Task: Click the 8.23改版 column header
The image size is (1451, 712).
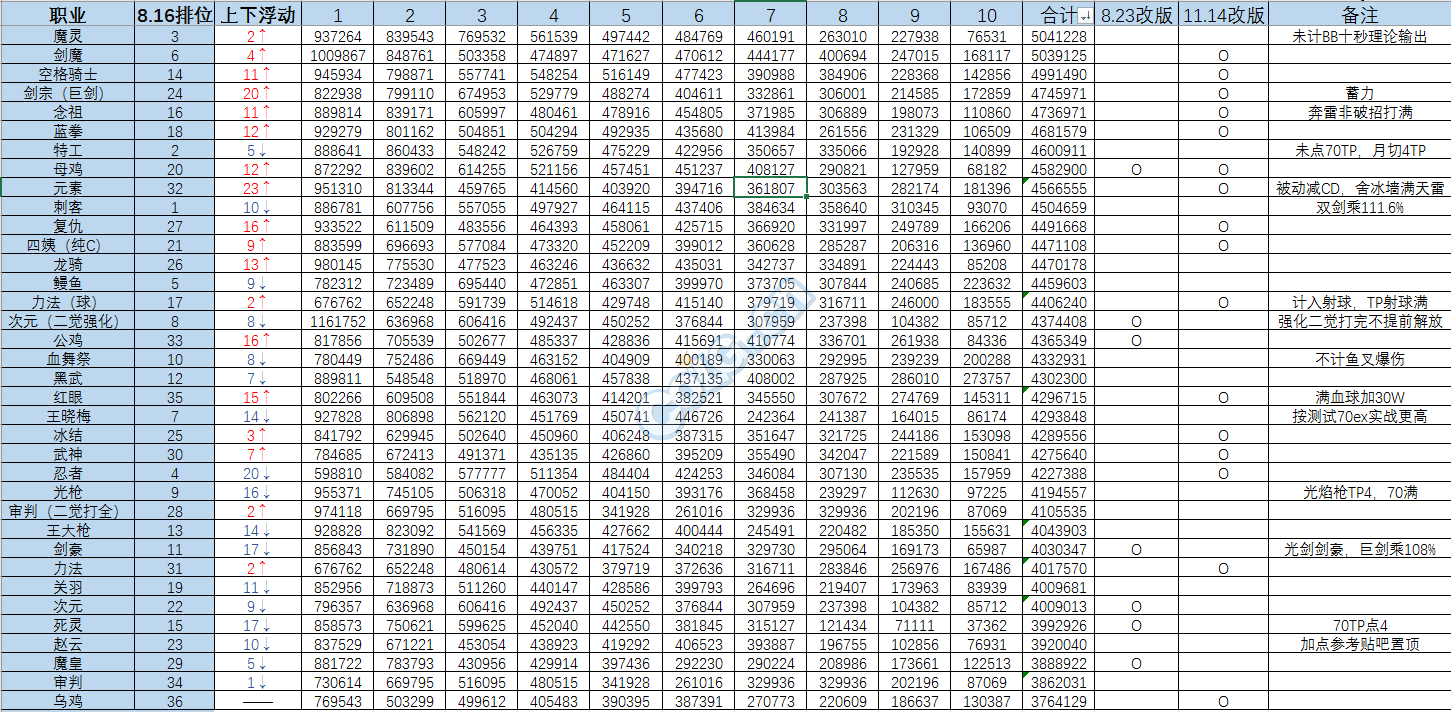Action: pyautogui.click(x=1136, y=16)
